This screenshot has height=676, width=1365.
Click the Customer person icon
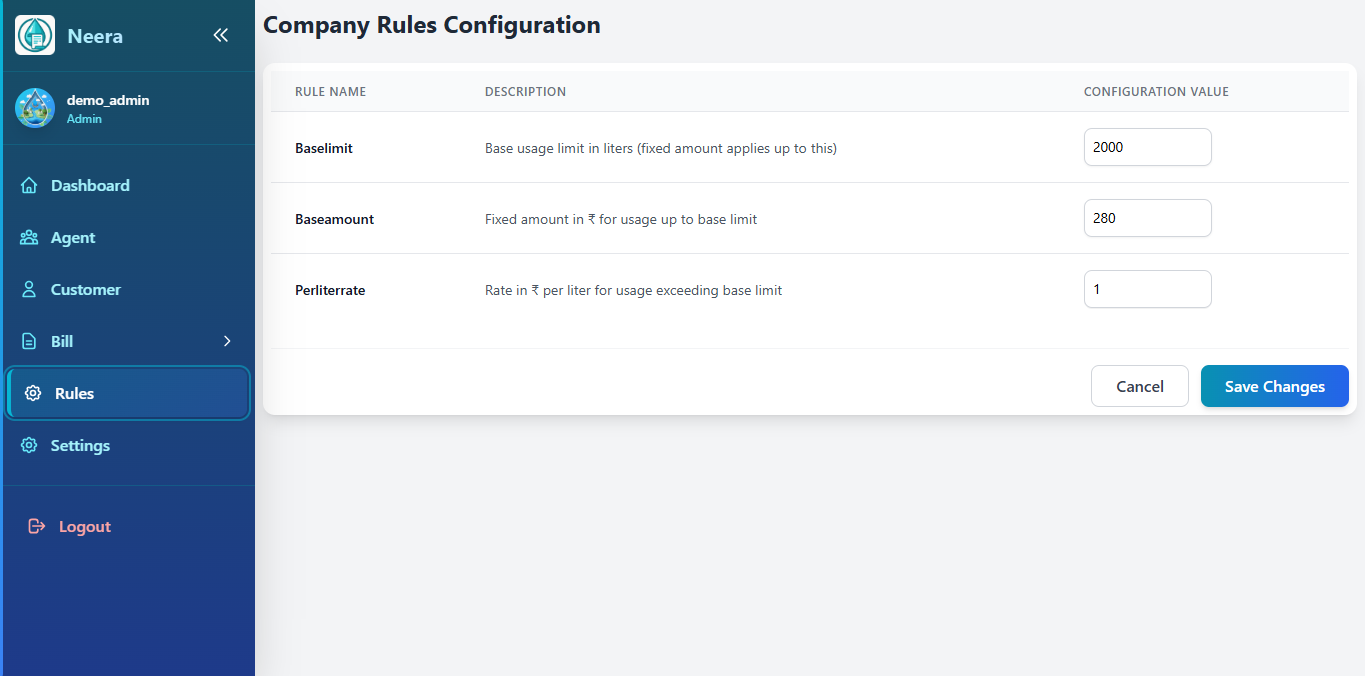pos(29,290)
